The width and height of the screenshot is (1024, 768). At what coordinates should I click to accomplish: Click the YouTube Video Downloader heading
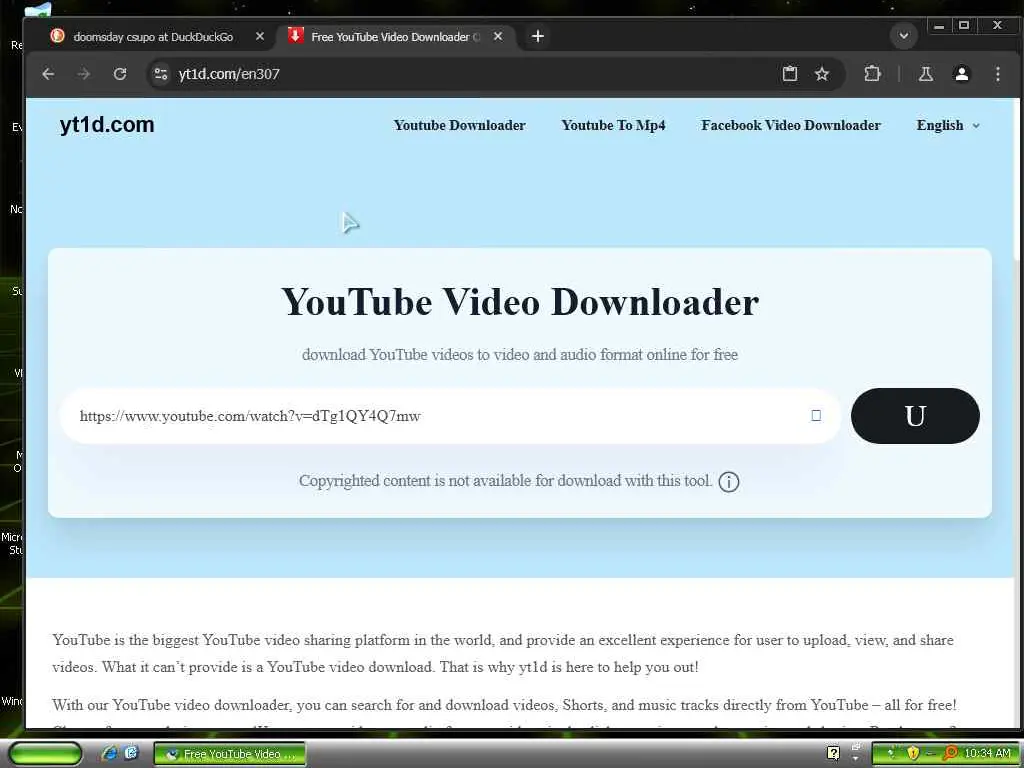[x=520, y=302]
